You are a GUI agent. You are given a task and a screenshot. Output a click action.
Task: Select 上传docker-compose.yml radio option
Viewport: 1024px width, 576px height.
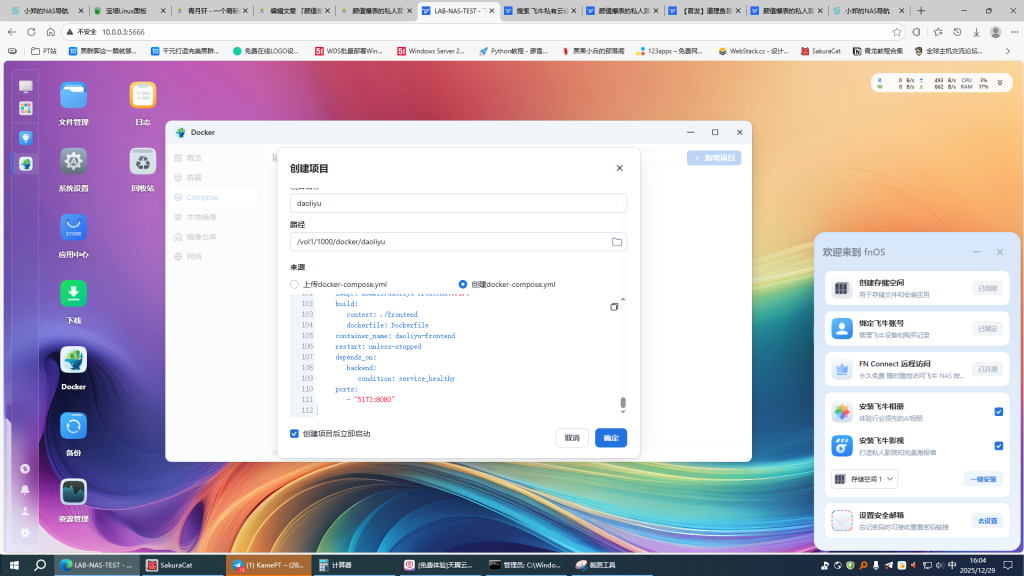(295, 284)
